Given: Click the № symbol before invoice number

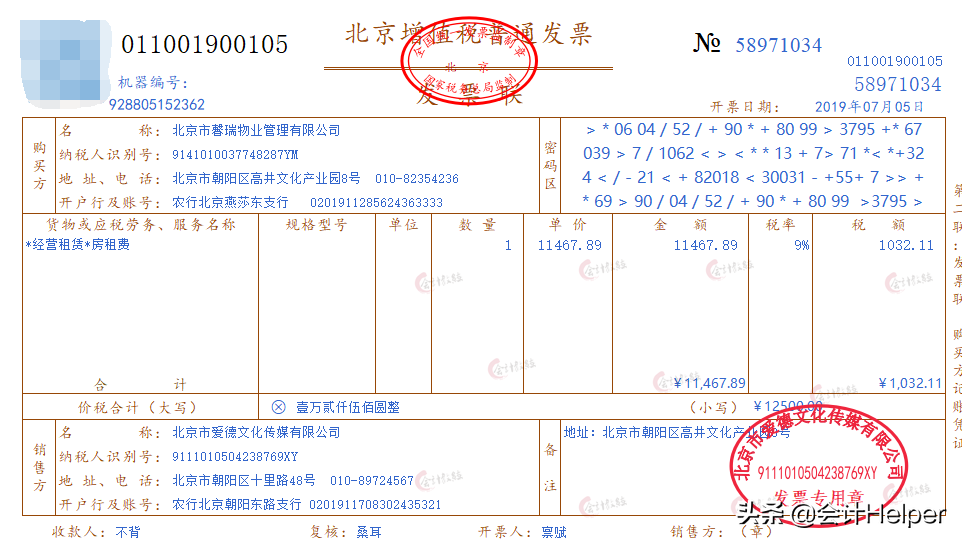Looking at the screenshot, I should coord(707,43).
